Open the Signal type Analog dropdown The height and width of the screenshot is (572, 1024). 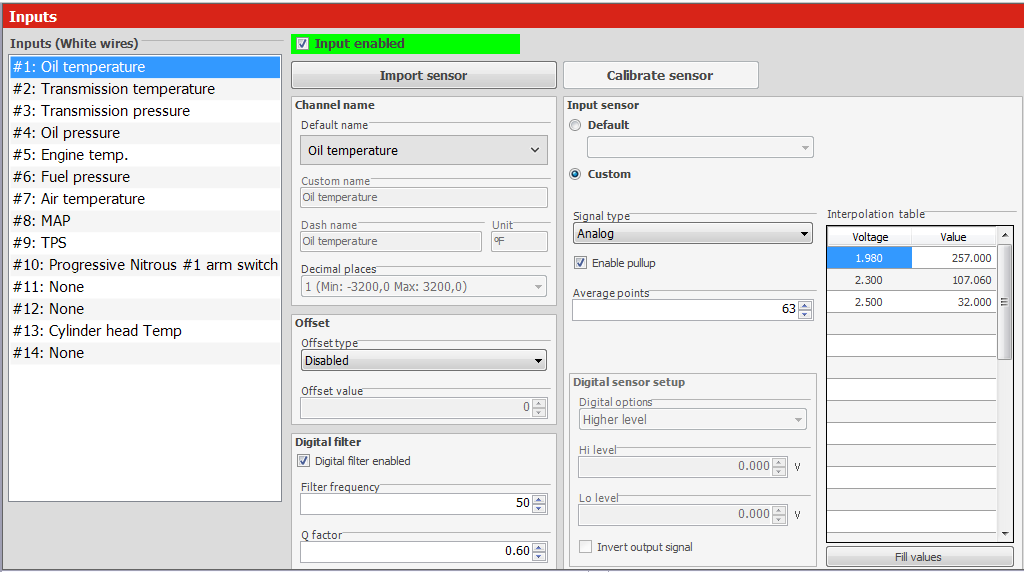(x=692, y=234)
